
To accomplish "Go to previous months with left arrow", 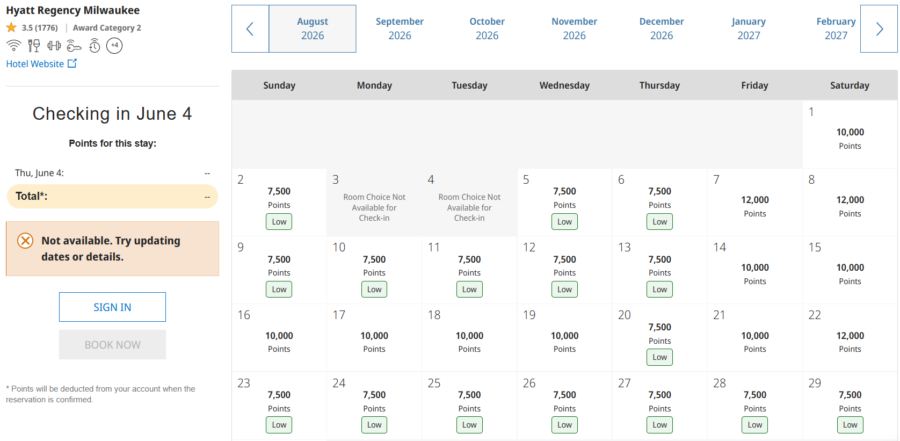I will [x=250, y=29].
